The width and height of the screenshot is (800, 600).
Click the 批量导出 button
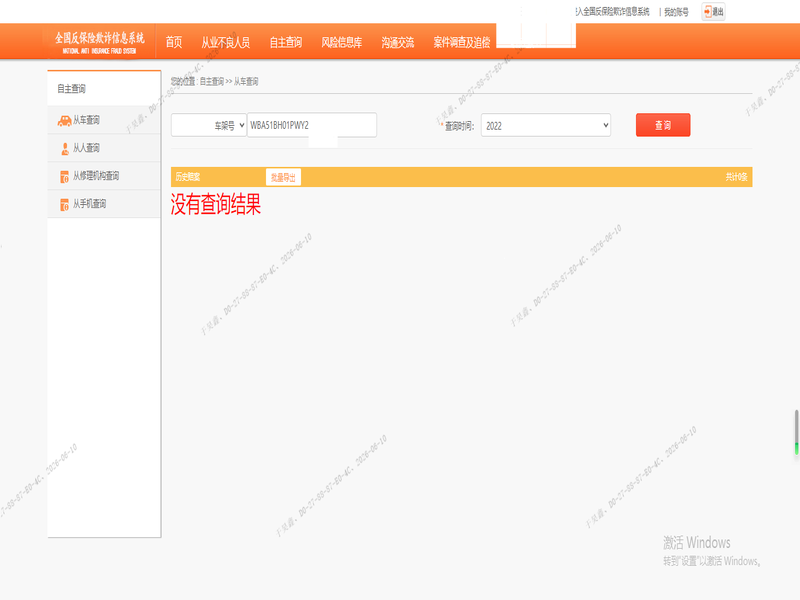point(283,177)
